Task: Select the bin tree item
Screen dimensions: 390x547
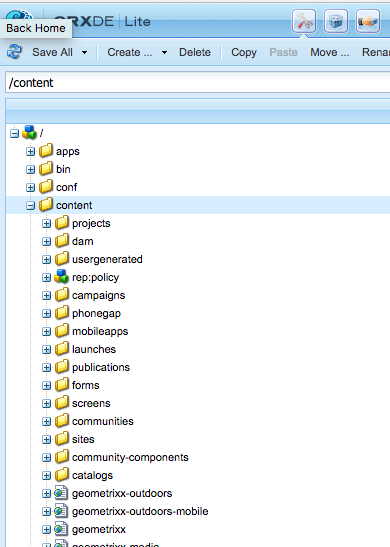Action: [x=63, y=169]
